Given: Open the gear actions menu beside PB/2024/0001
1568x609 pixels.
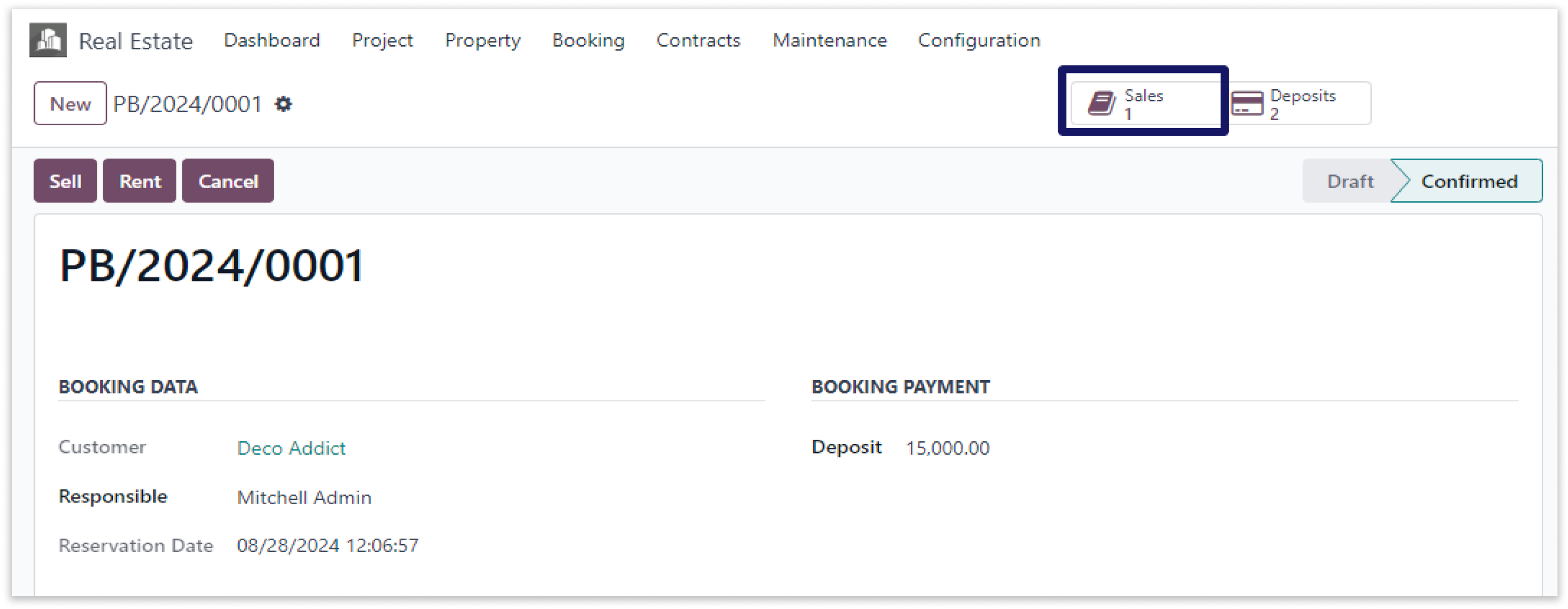Looking at the screenshot, I should click(284, 104).
